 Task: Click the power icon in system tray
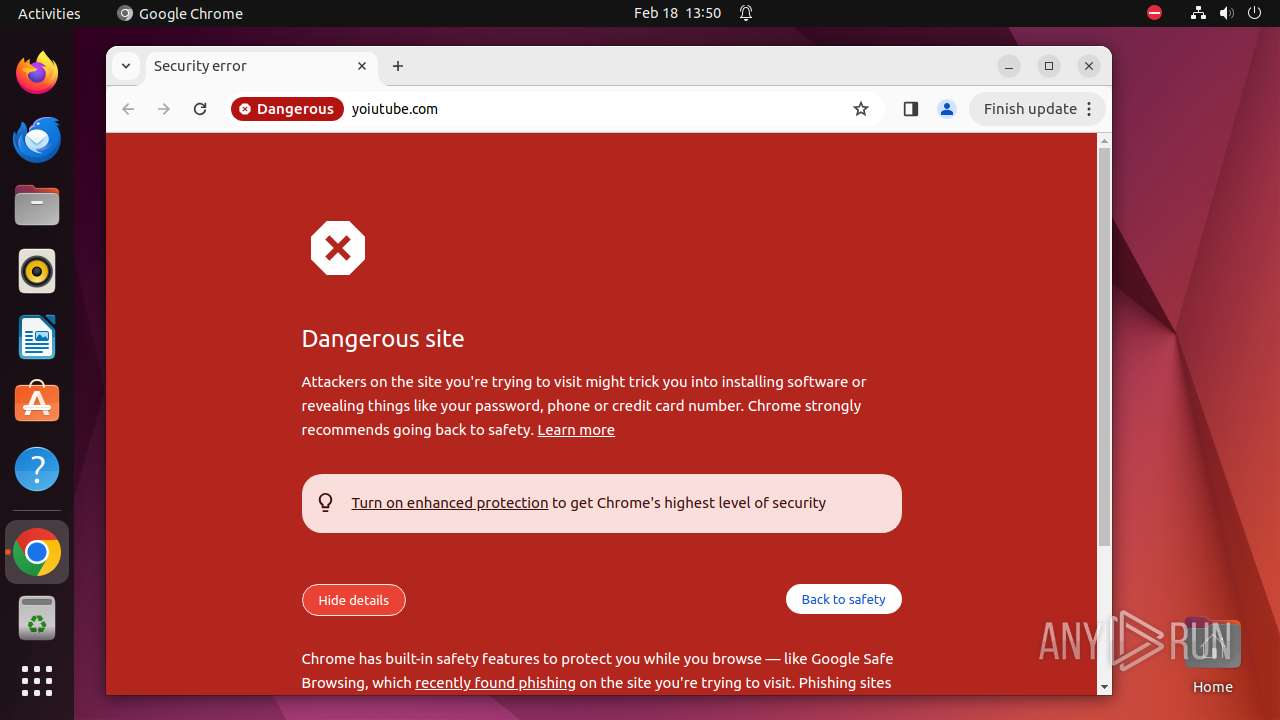pos(1254,13)
